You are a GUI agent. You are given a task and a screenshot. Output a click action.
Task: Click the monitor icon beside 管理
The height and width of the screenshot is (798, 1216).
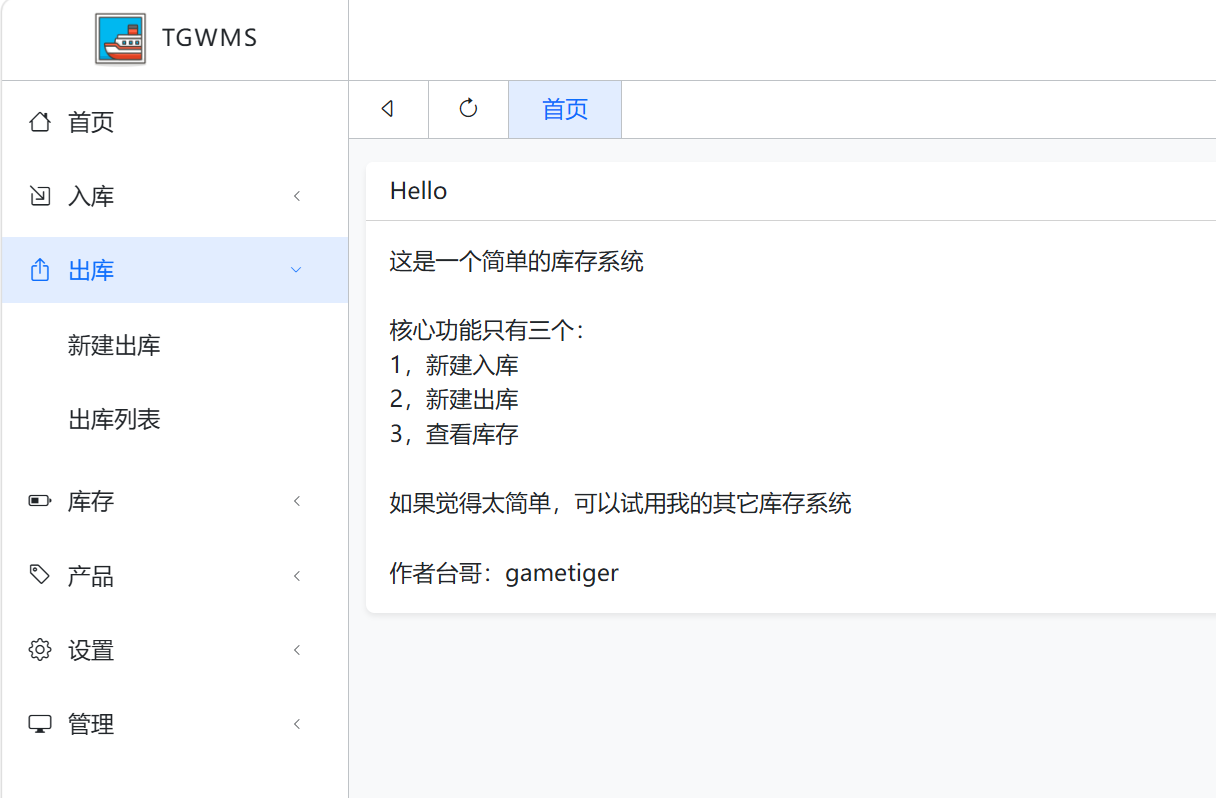[x=40, y=724]
